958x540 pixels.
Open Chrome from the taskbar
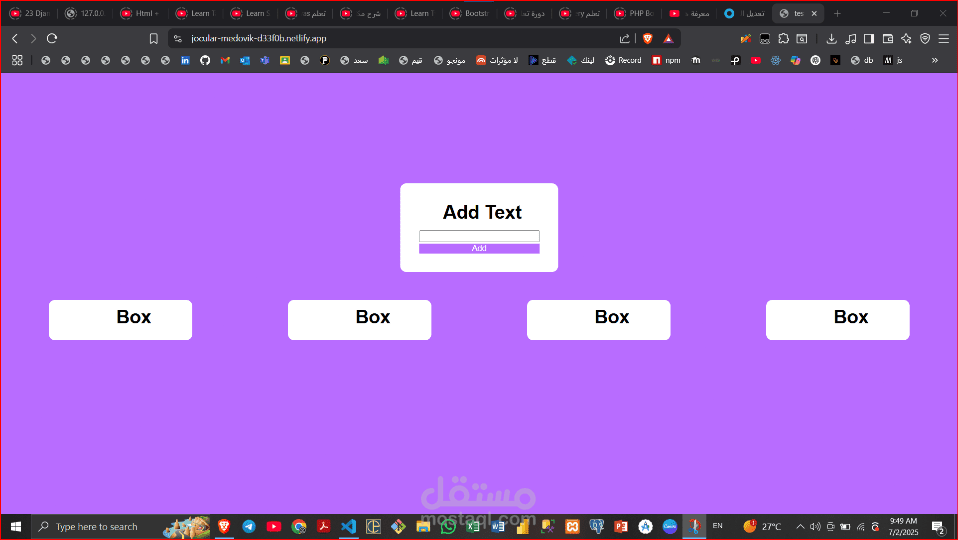[299, 527]
